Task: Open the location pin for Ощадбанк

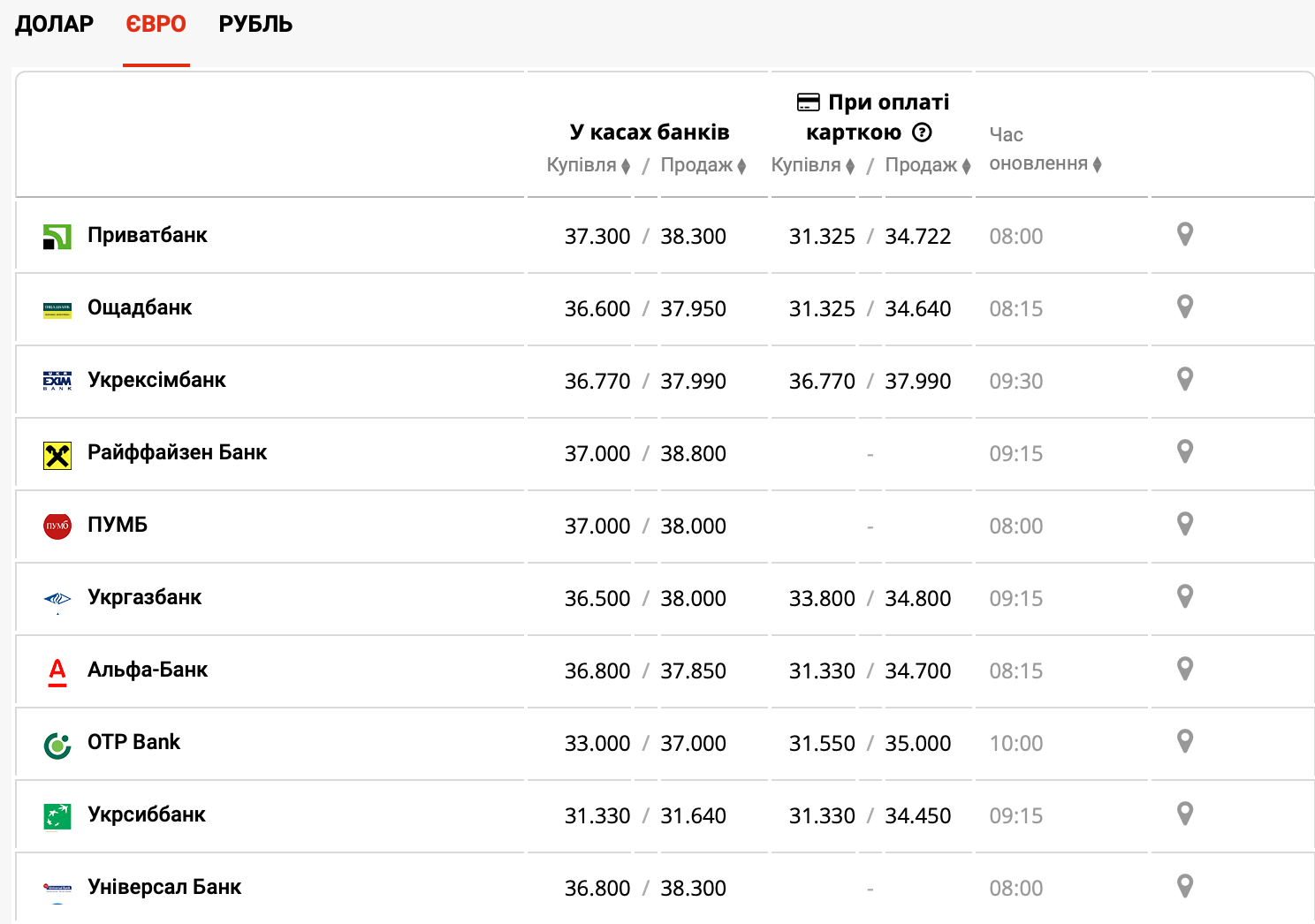Action: point(1185,307)
